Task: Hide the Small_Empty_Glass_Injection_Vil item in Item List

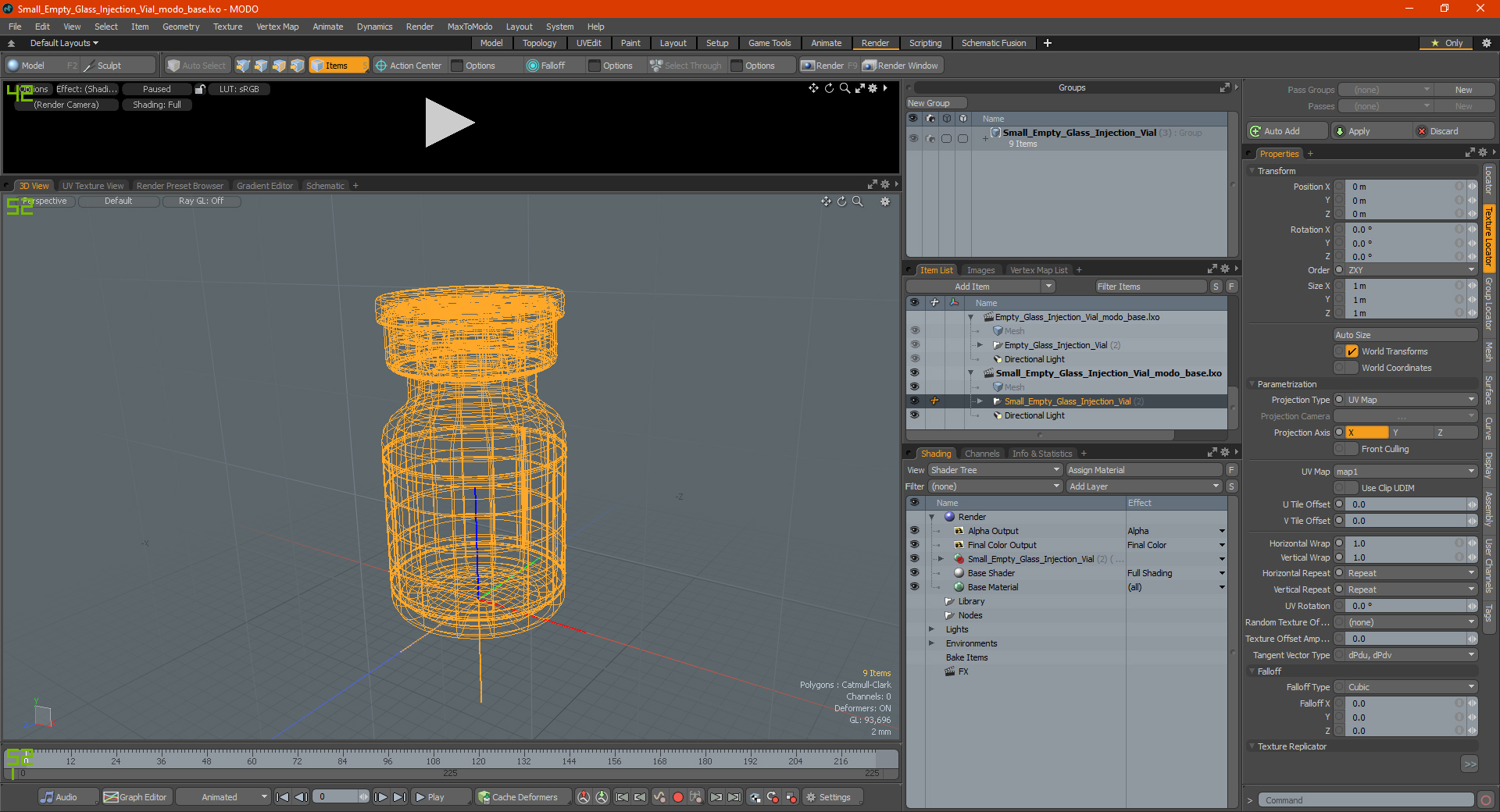Action: [914, 401]
